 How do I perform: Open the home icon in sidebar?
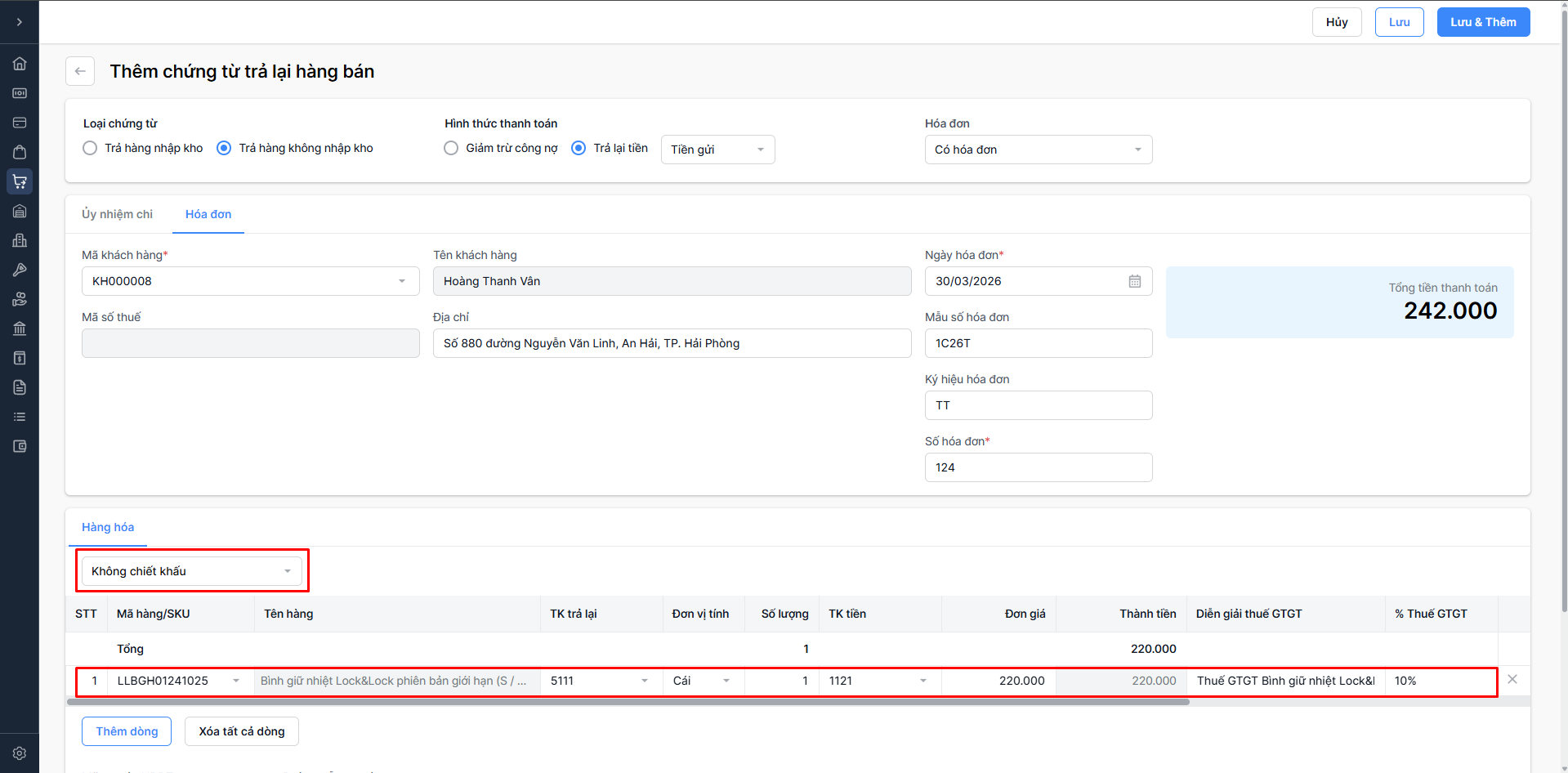[20, 64]
